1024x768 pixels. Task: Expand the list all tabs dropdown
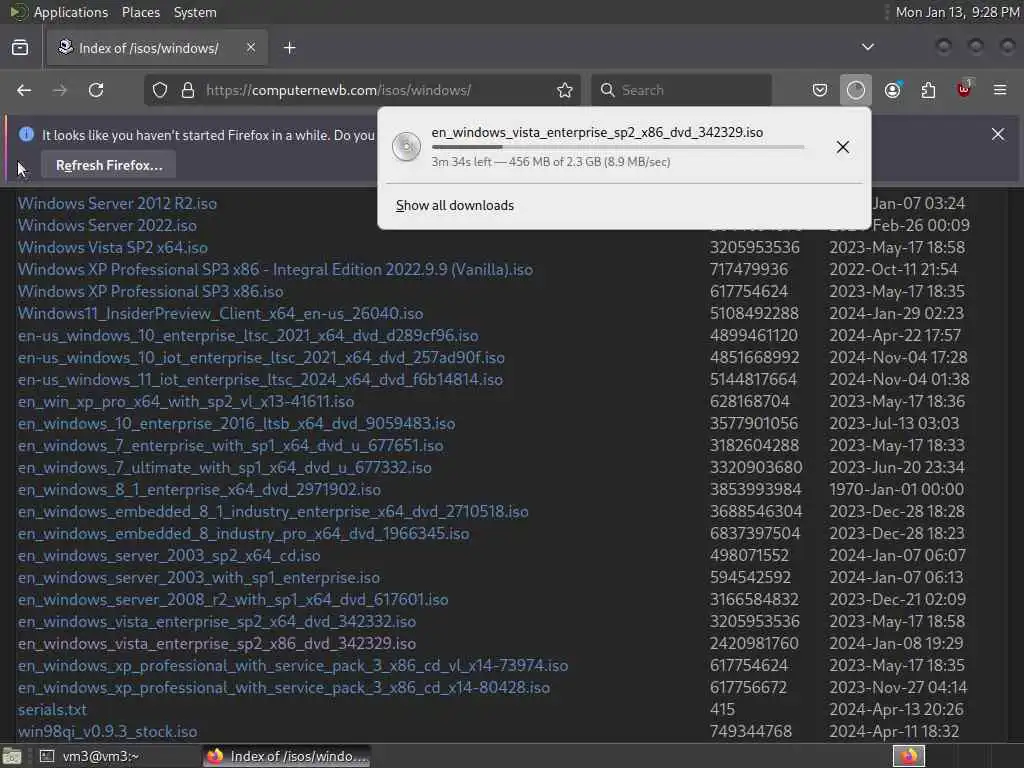tap(868, 47)
